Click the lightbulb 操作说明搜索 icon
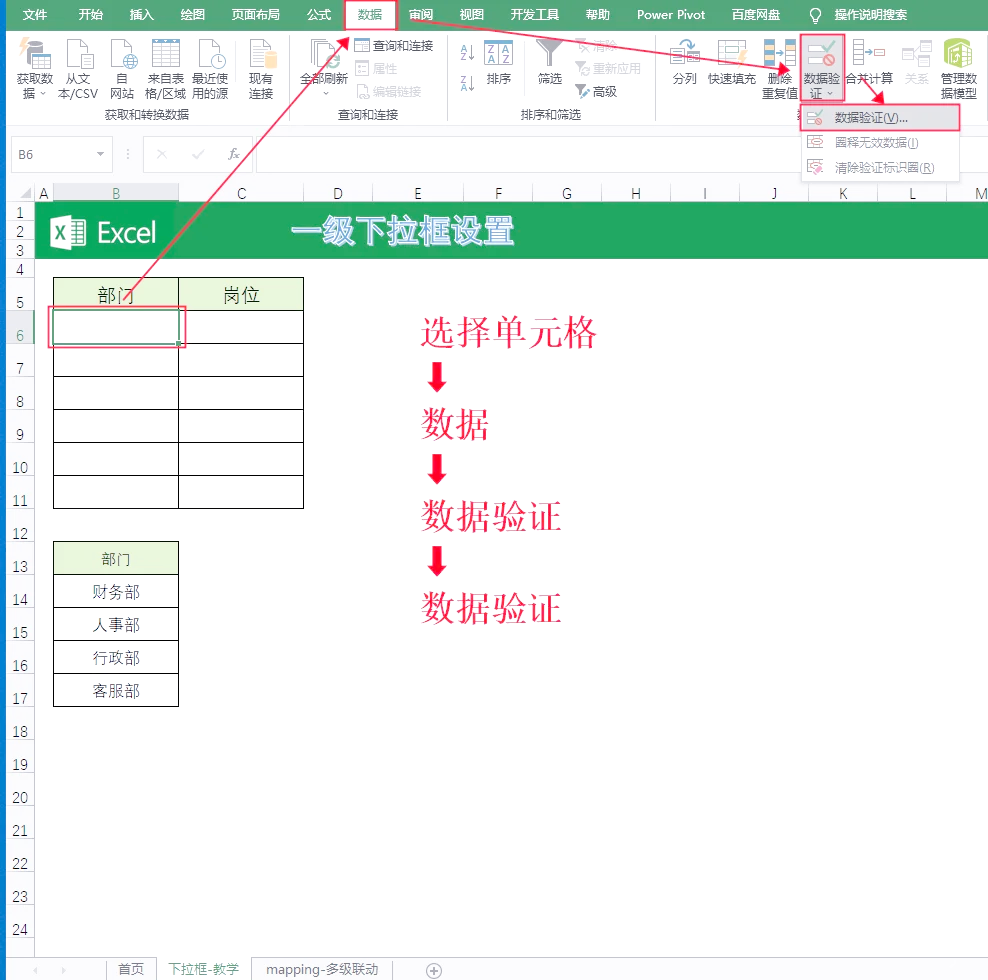The height and width of the screenshot is (980, 988). coord(815,15)
